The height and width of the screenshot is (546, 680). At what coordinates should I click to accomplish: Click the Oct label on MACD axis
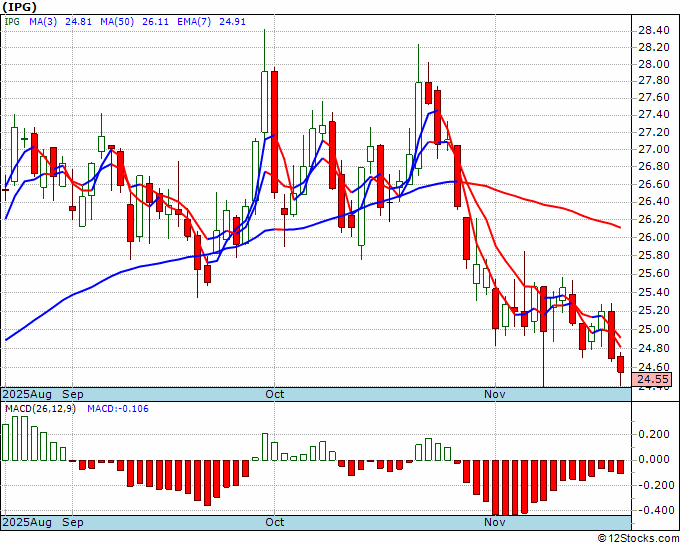point(275,522)
